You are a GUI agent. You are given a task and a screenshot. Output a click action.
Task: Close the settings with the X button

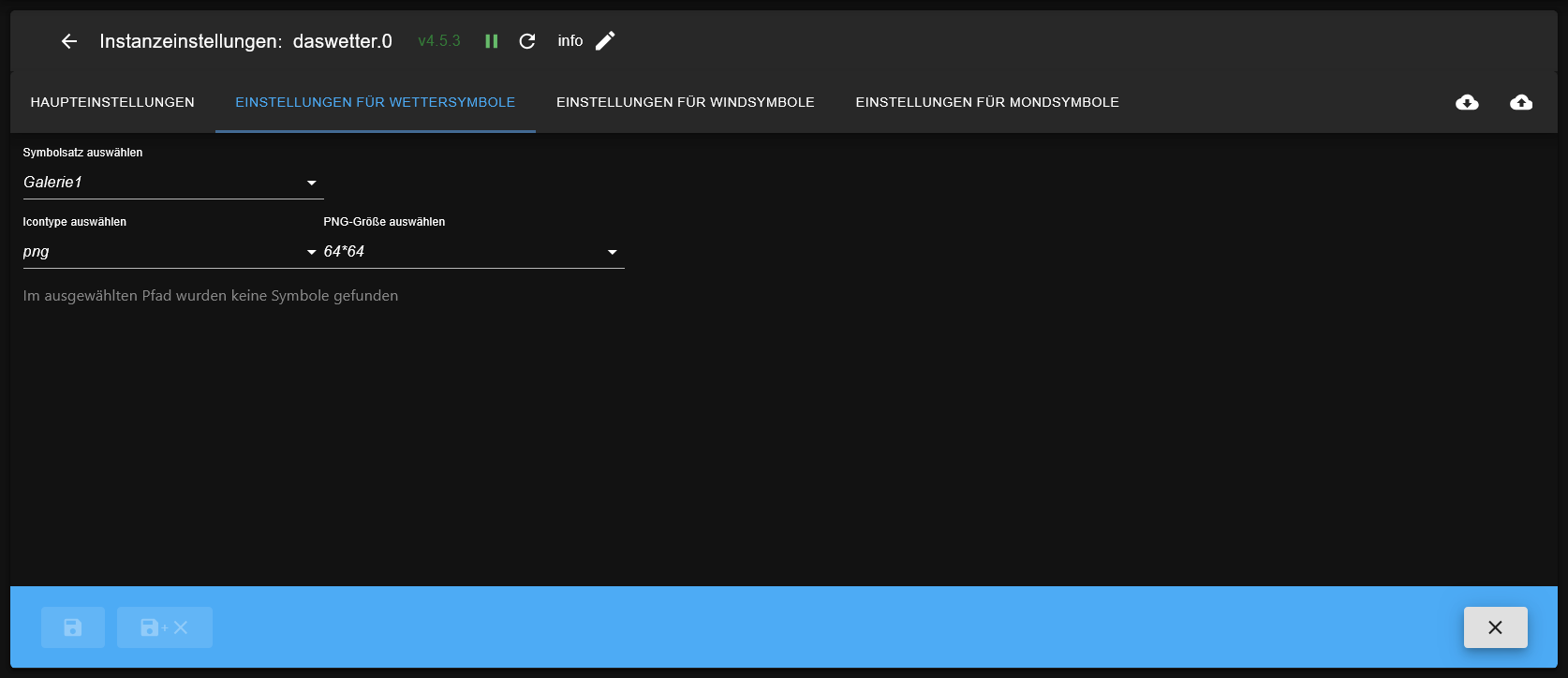tap(1495, 627)
